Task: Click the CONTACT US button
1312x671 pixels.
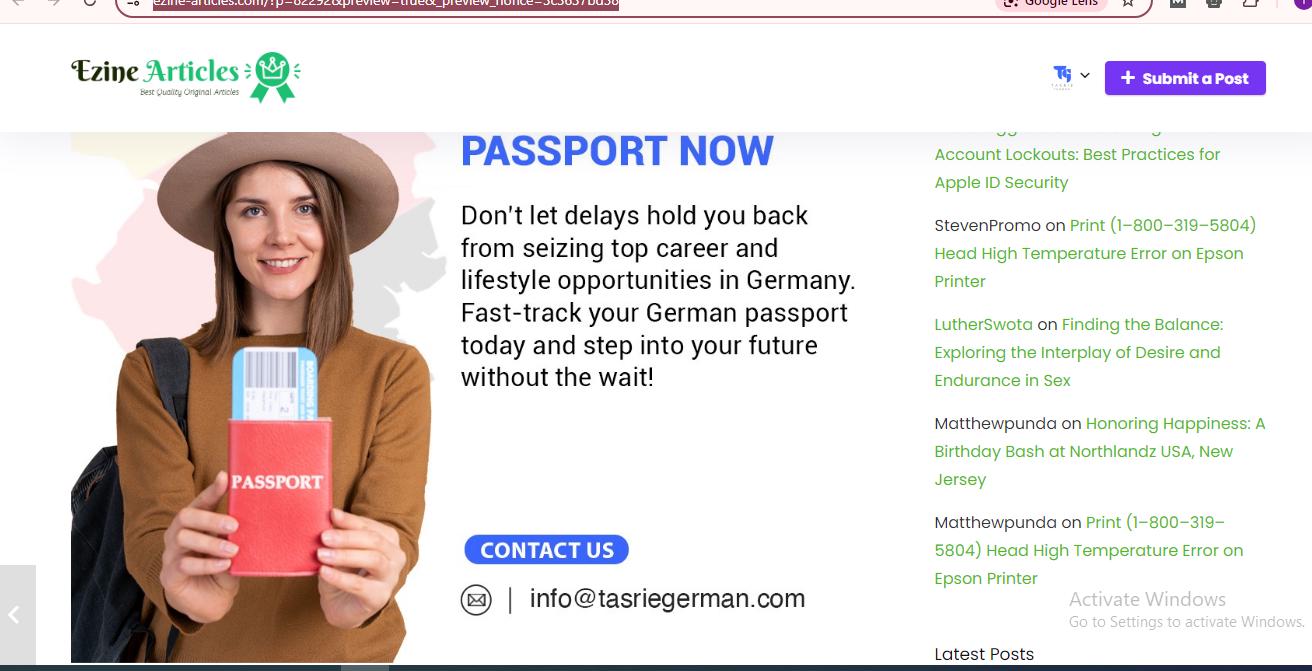Action: (546, 550)
